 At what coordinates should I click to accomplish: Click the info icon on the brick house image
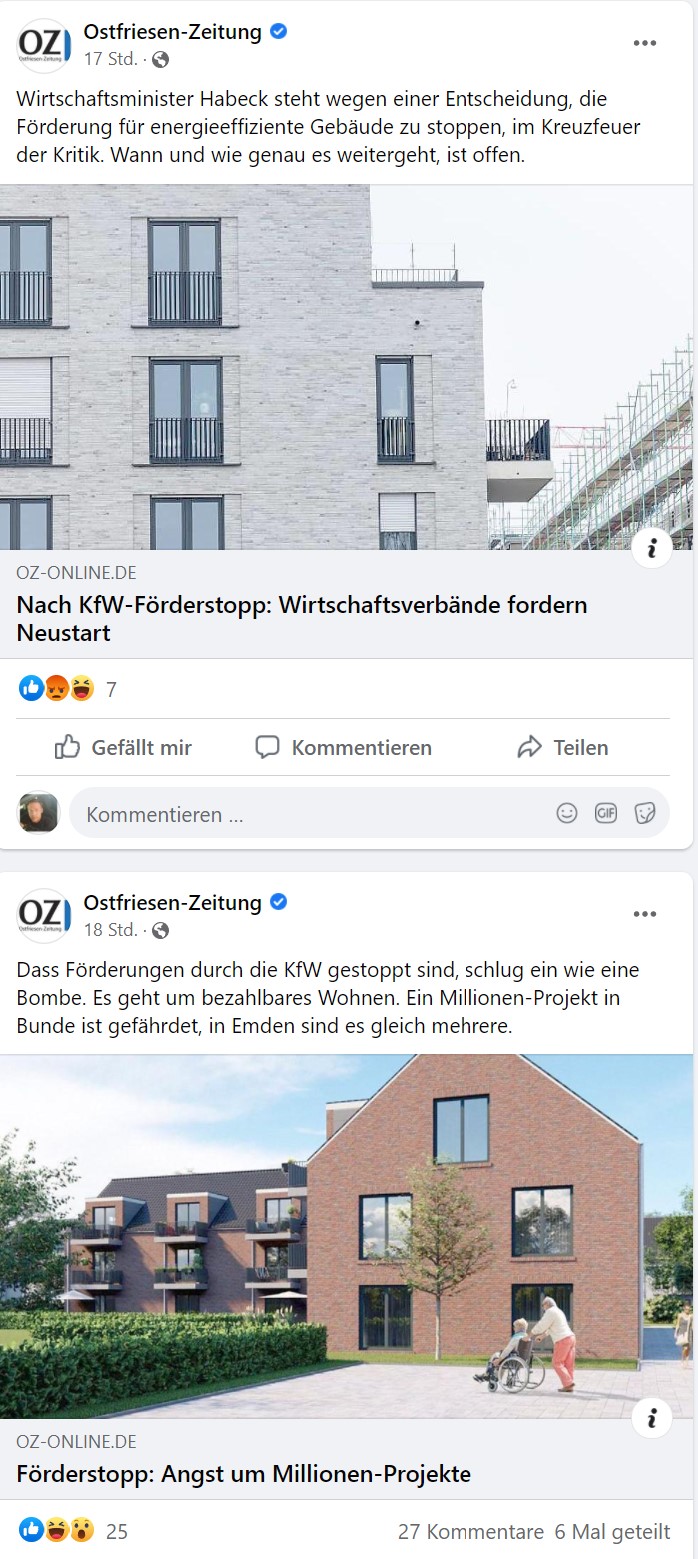tap(653, 1417)
